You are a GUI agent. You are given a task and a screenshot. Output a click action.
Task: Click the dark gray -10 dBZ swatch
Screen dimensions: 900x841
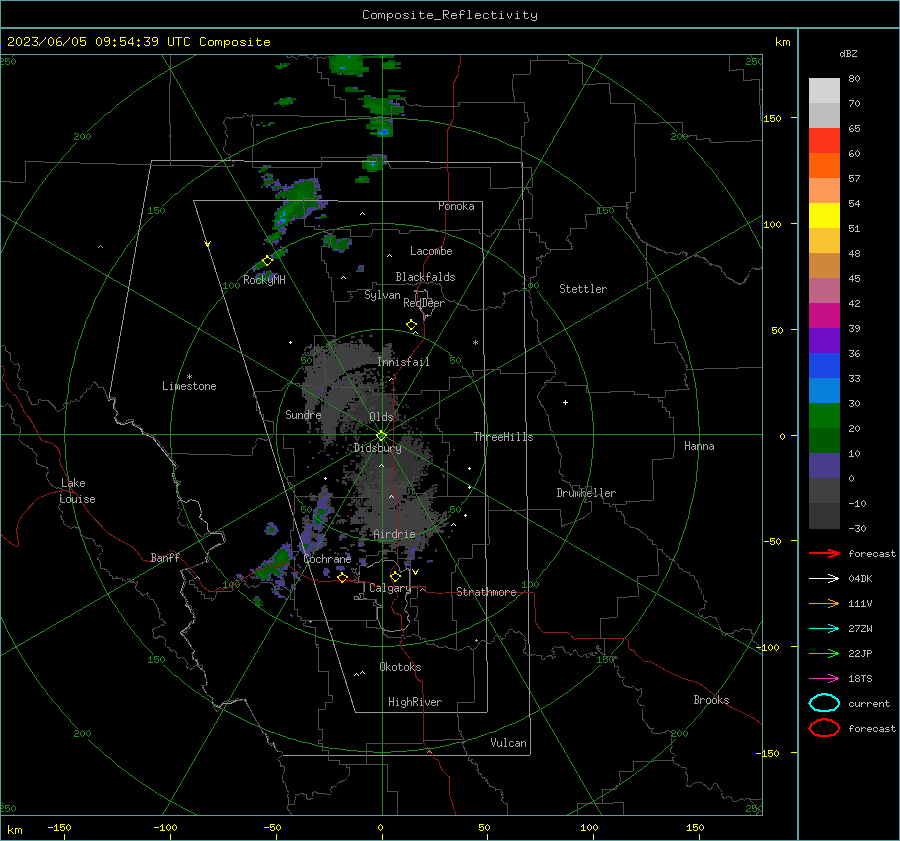coord(824,515)
